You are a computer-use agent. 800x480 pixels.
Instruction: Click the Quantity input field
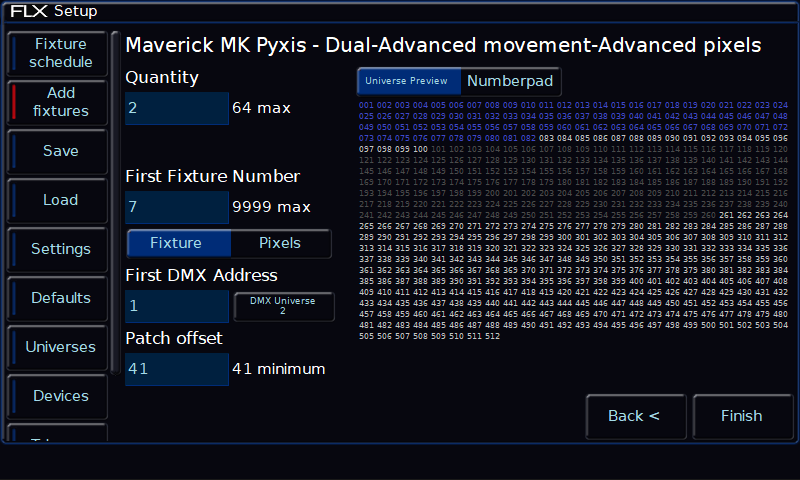(177, 108)
